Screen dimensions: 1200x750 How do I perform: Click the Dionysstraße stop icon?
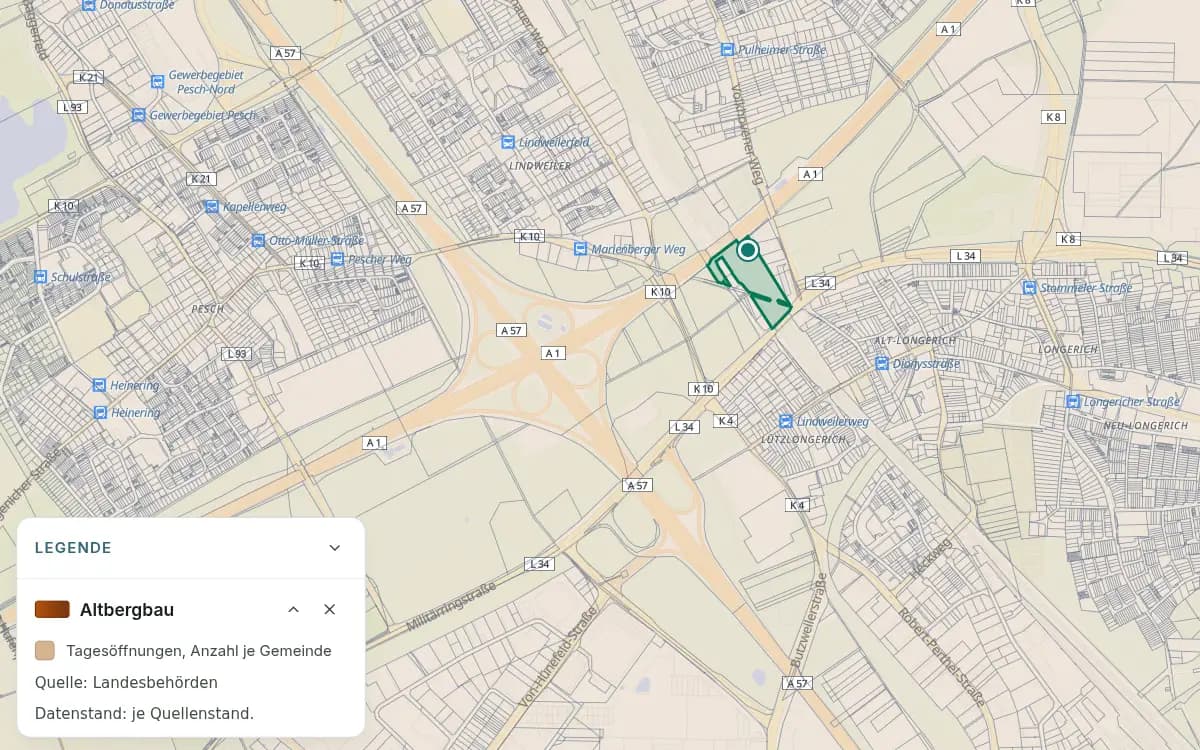[881, 364]
